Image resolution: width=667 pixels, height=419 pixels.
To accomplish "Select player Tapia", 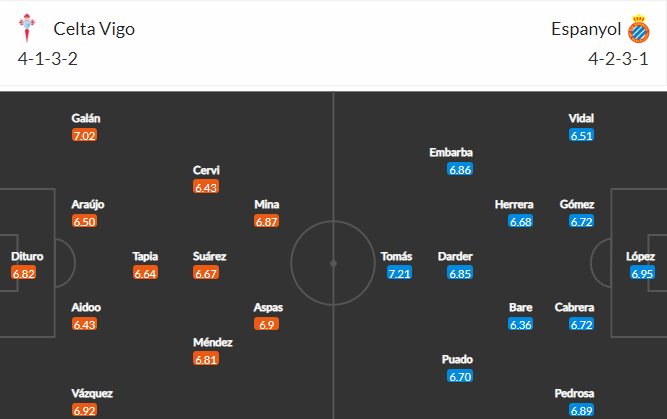I will click(x=146, y=256).
